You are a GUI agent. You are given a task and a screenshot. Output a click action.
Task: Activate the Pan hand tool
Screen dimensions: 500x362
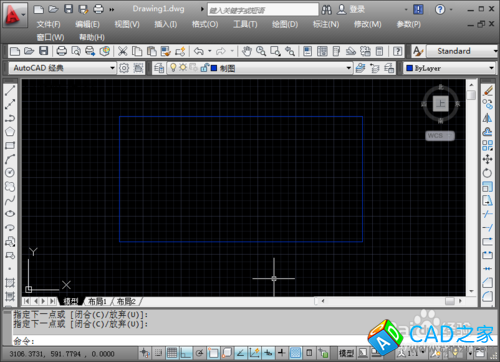click(x=247, y=51)
